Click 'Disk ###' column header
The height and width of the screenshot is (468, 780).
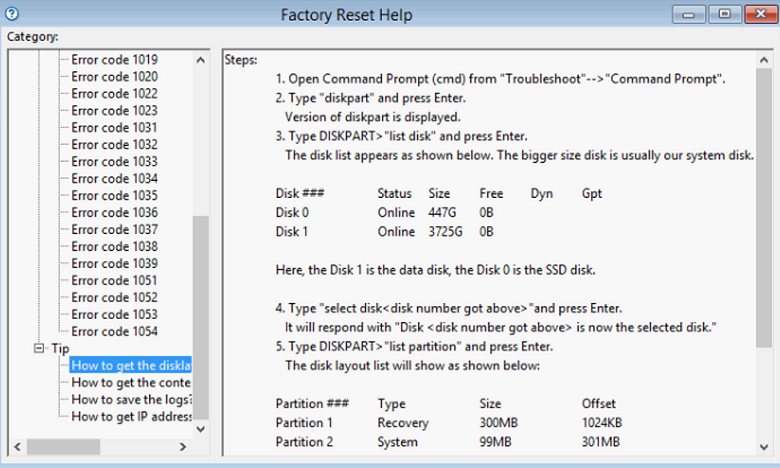299,193
